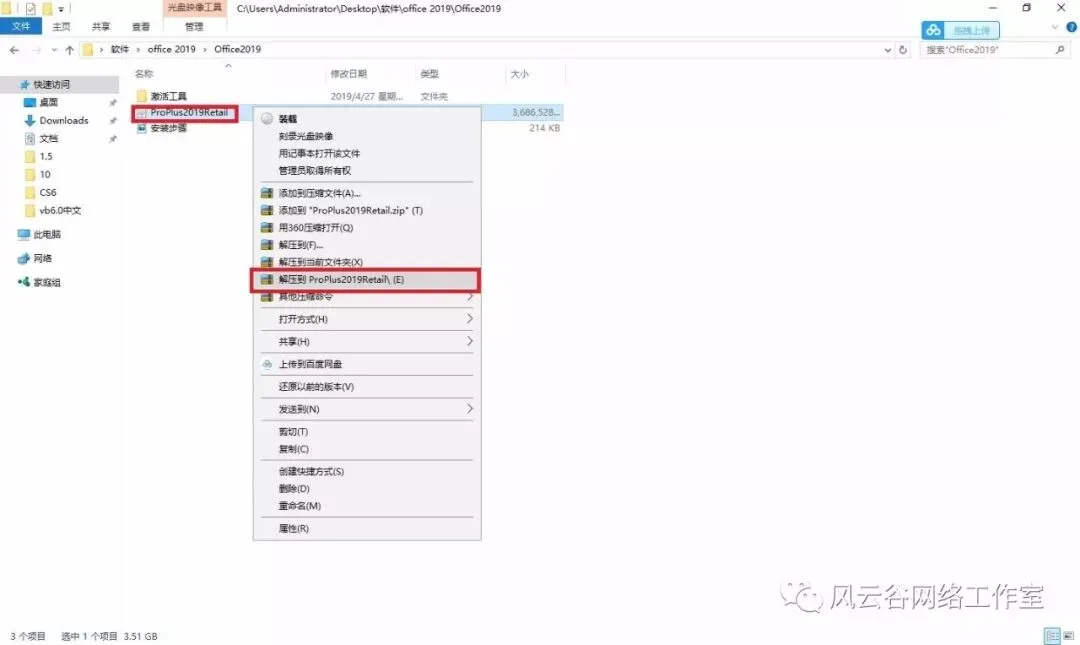Open CS6 folder in sidebar
The image size is (1080, 645).
pos(48,192)
